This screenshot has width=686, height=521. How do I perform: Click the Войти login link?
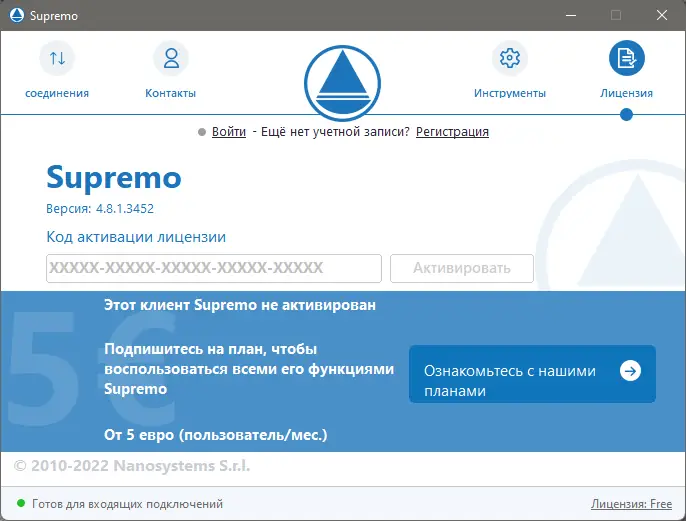tap(229, 132)
